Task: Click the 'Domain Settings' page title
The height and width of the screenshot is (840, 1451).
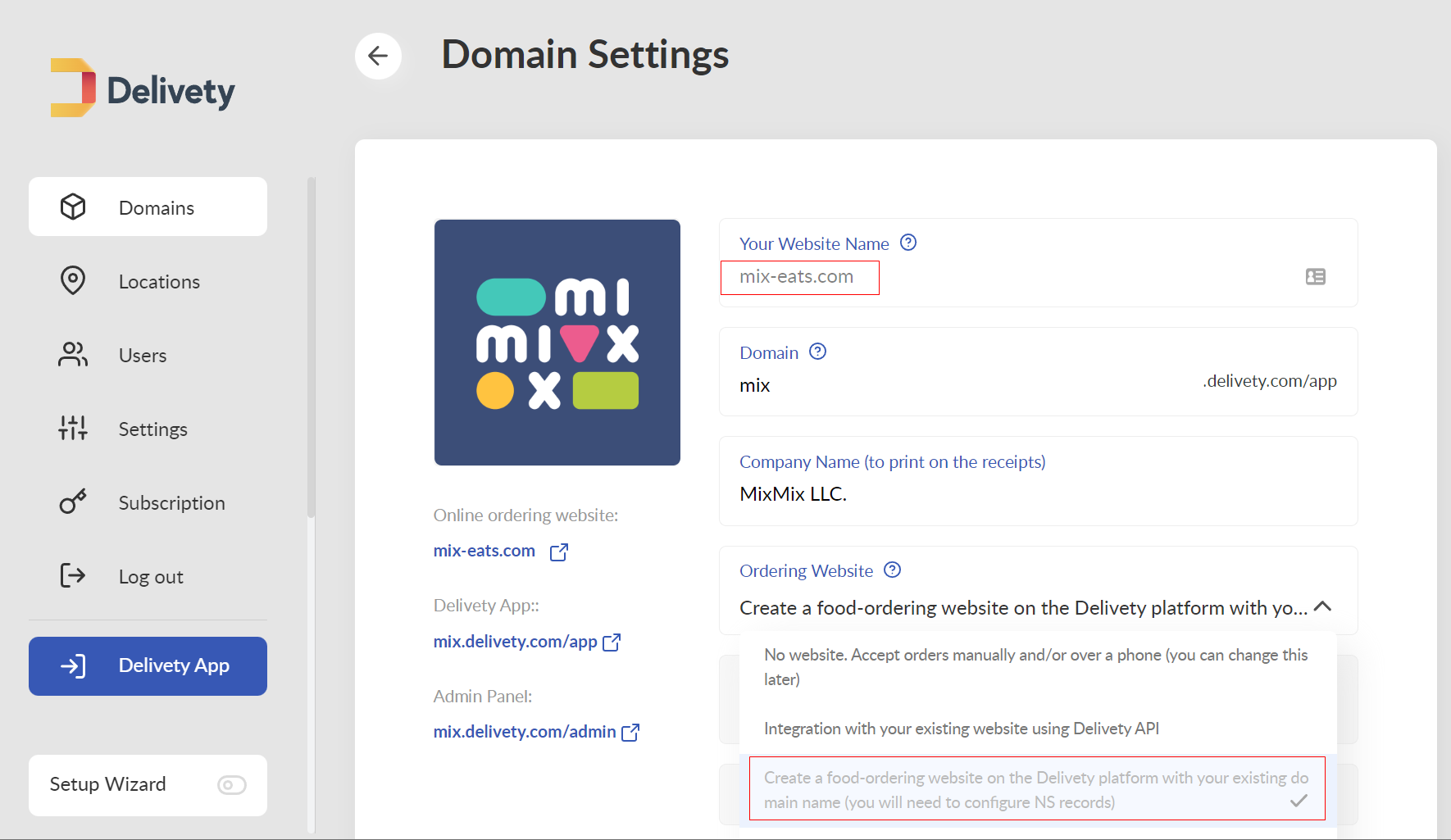Action: pyautogui.click(x=585, y=55)
